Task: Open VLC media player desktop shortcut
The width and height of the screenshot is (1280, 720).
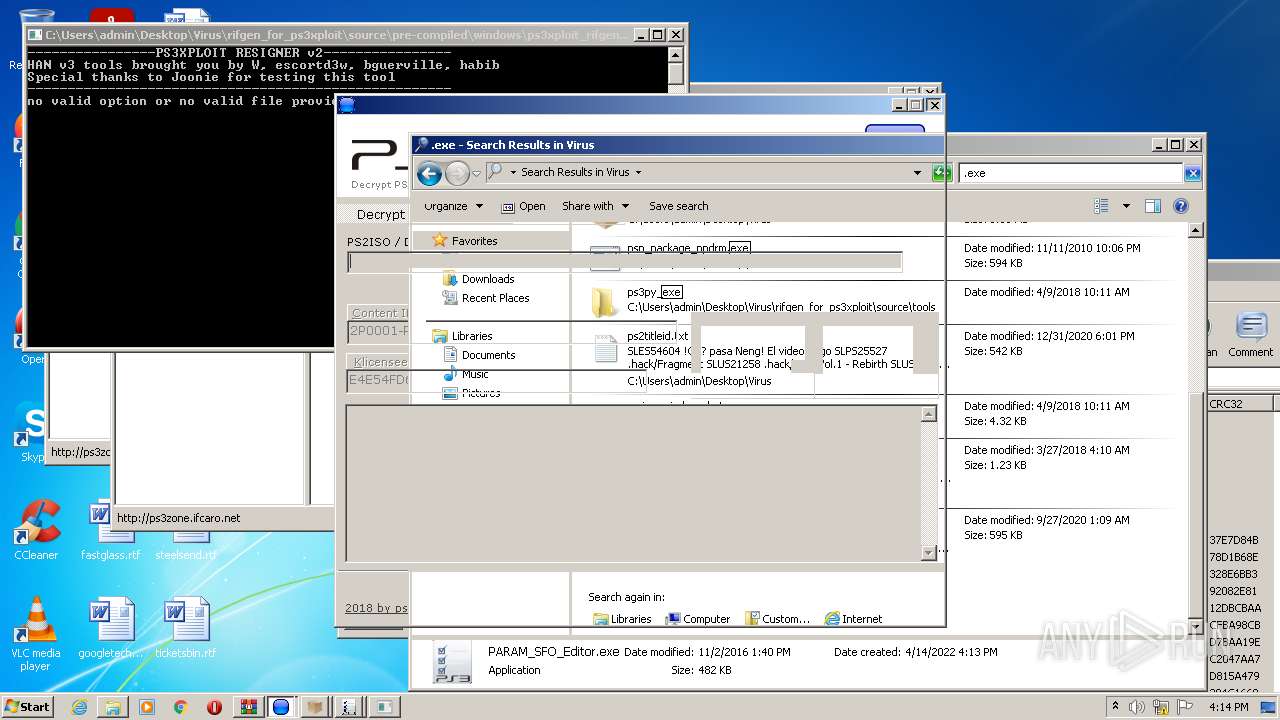Action: 36,635
